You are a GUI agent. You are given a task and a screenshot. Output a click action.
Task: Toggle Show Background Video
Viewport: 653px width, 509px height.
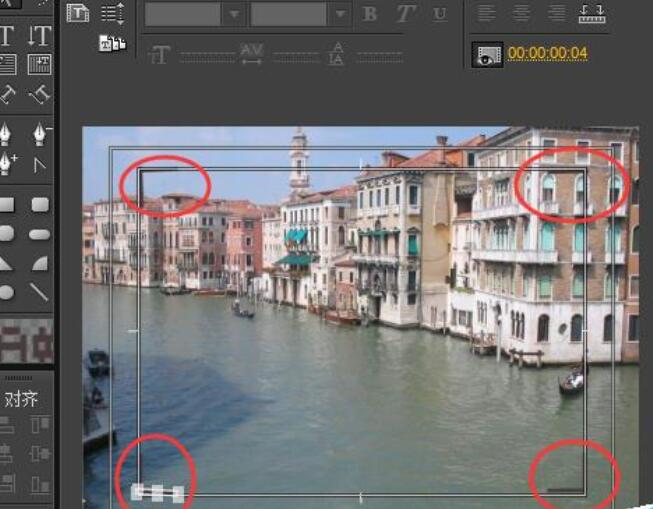point(487,55)
